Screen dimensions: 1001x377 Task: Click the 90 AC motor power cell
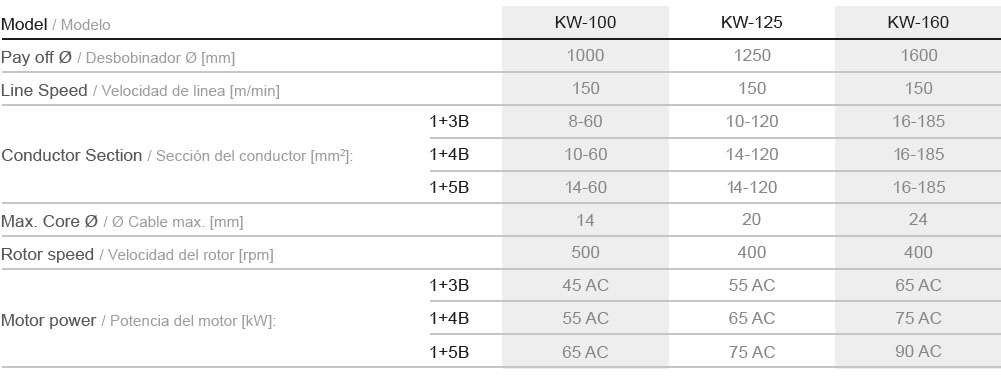(x=918, y=351)
